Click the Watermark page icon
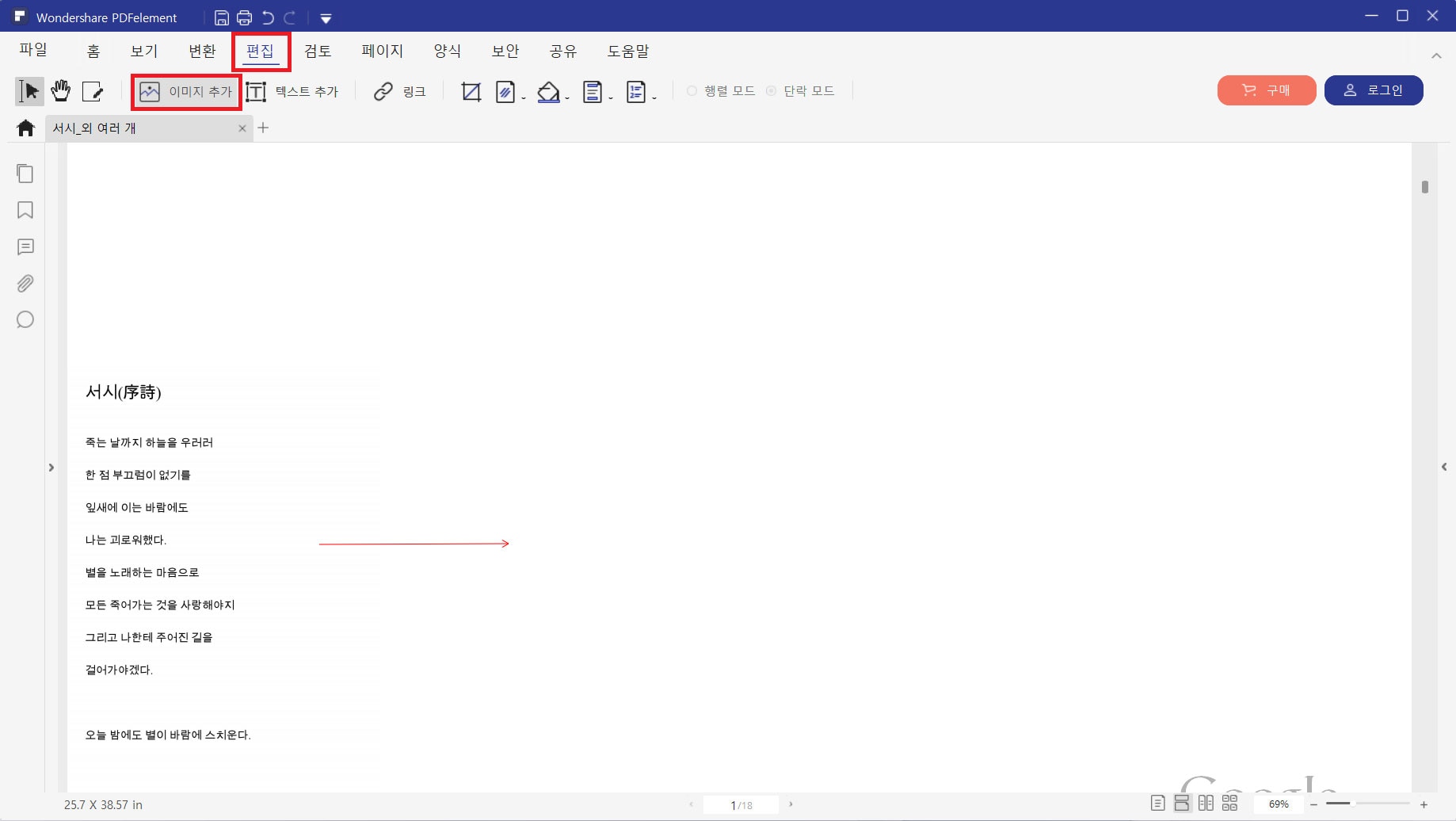1456x821 pixels. 505,92
